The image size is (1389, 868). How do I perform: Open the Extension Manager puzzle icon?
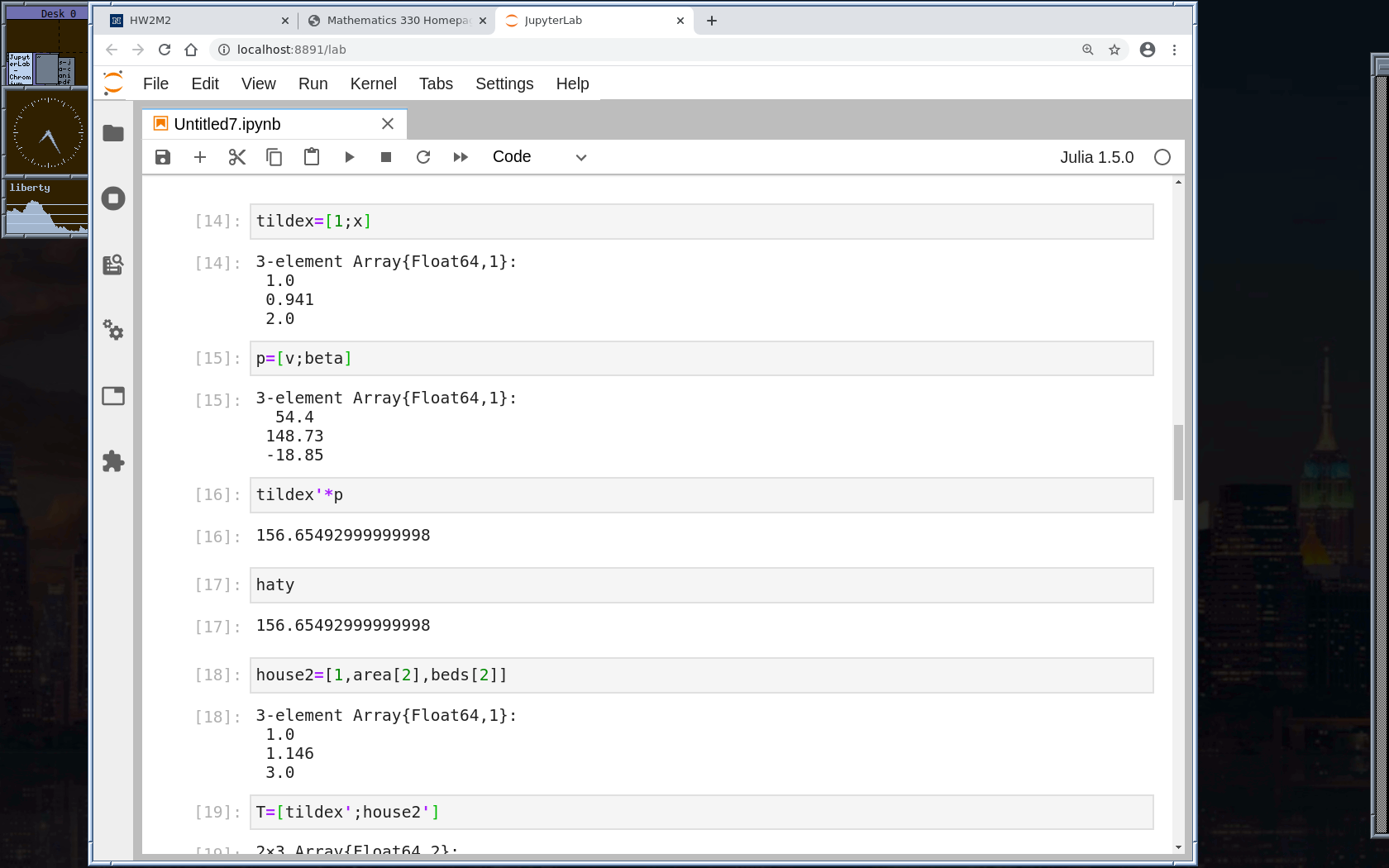click(113, 461)
